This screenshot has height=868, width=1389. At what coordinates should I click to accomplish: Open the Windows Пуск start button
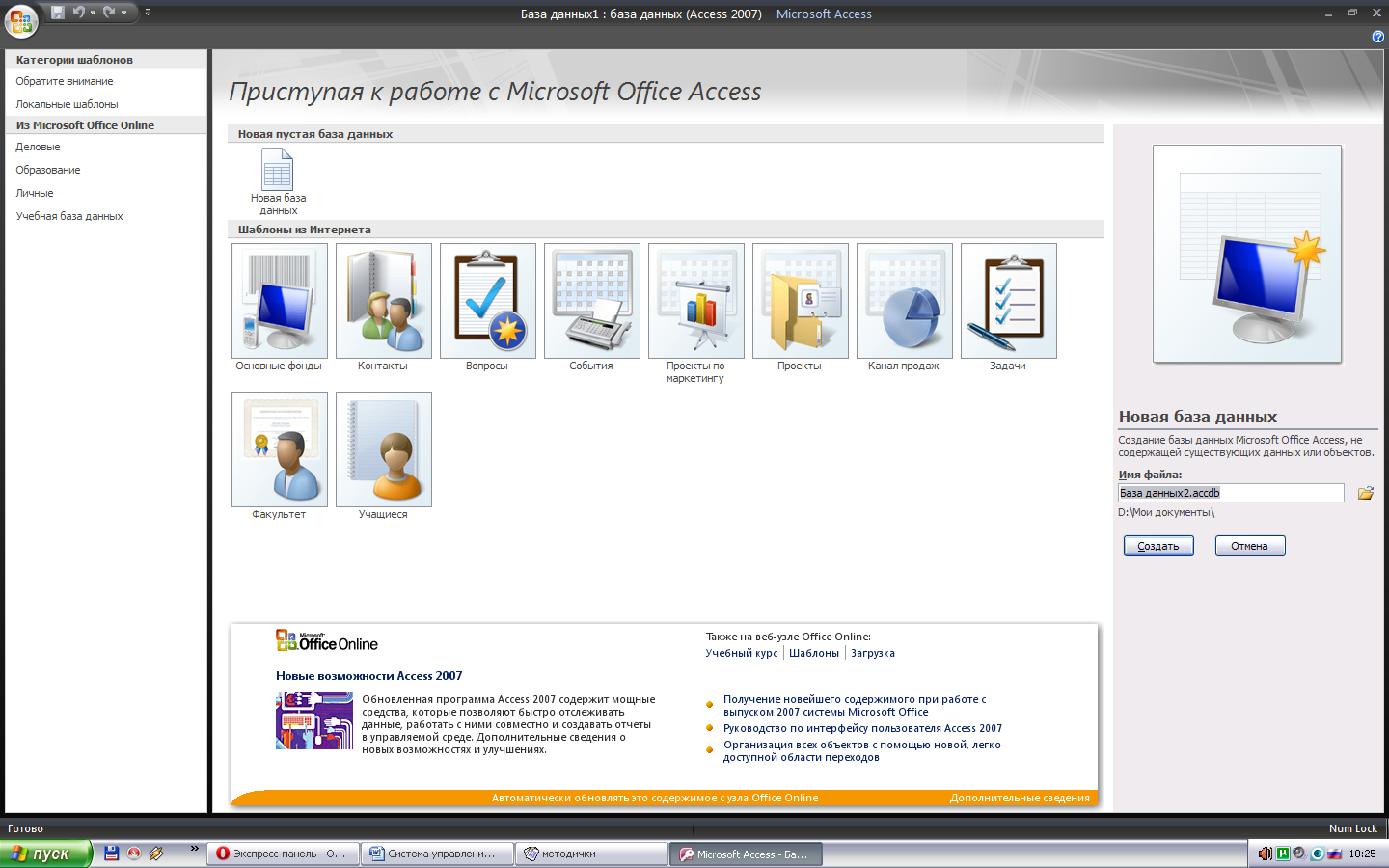pyautogui.click(x=45, y=854)
